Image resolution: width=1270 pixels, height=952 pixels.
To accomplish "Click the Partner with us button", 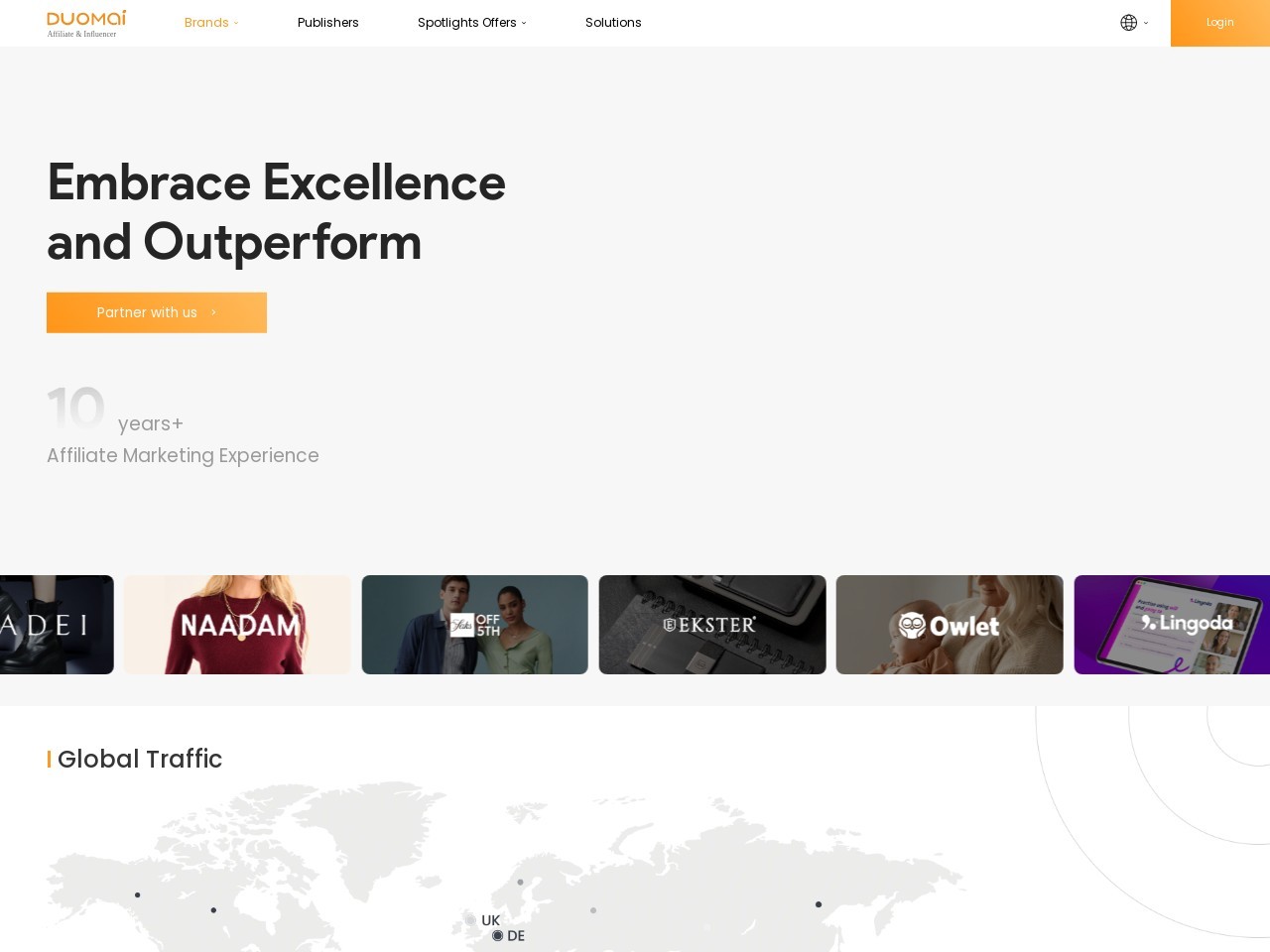I will pos(157,312).
